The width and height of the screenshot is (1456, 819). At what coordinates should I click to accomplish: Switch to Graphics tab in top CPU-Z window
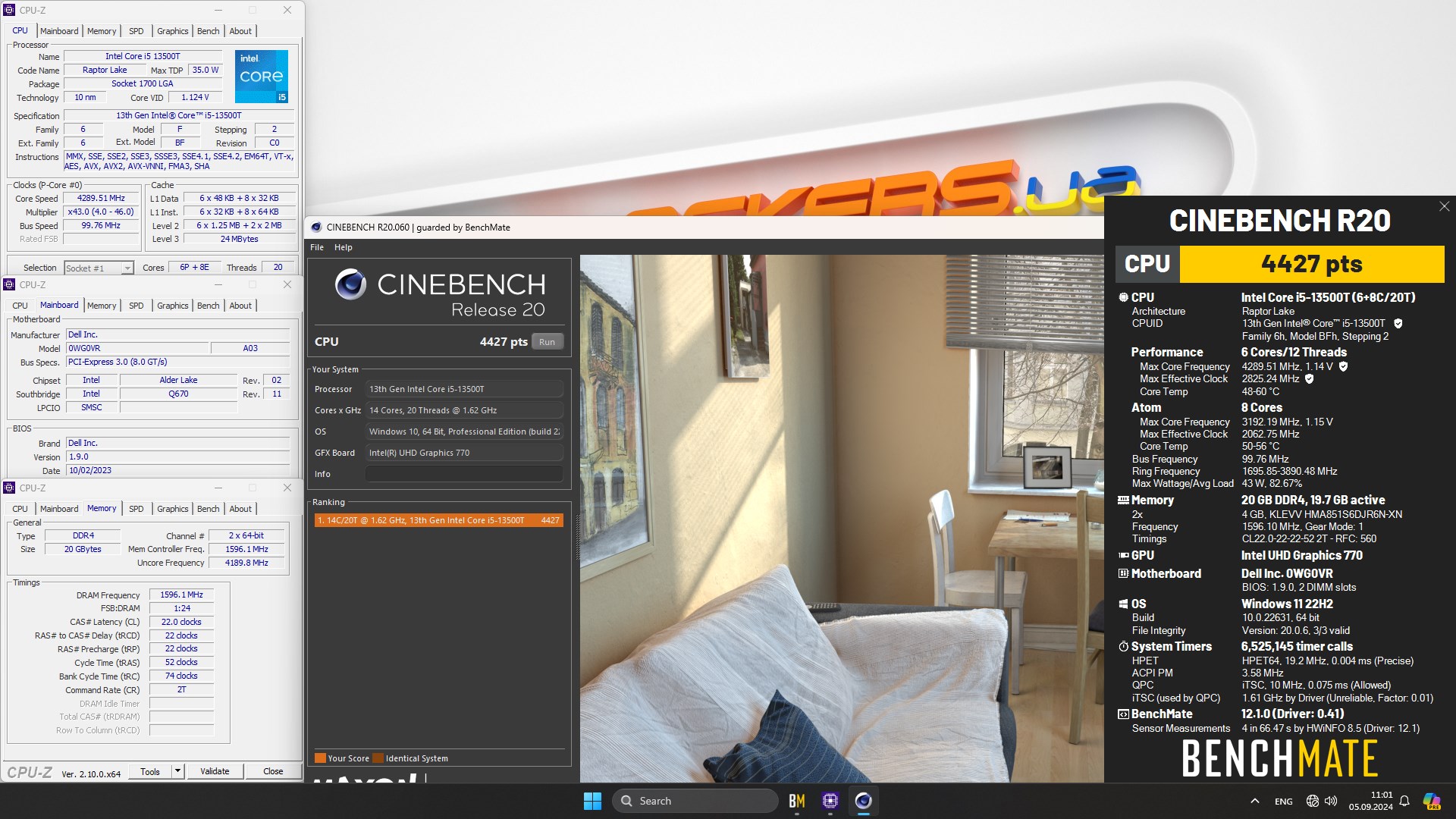click(172, 31)
